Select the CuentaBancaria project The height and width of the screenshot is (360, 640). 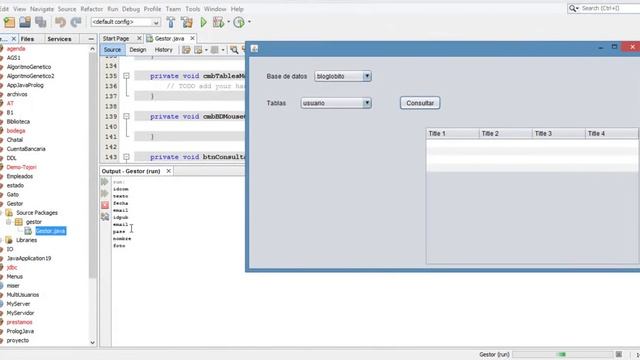26,149
